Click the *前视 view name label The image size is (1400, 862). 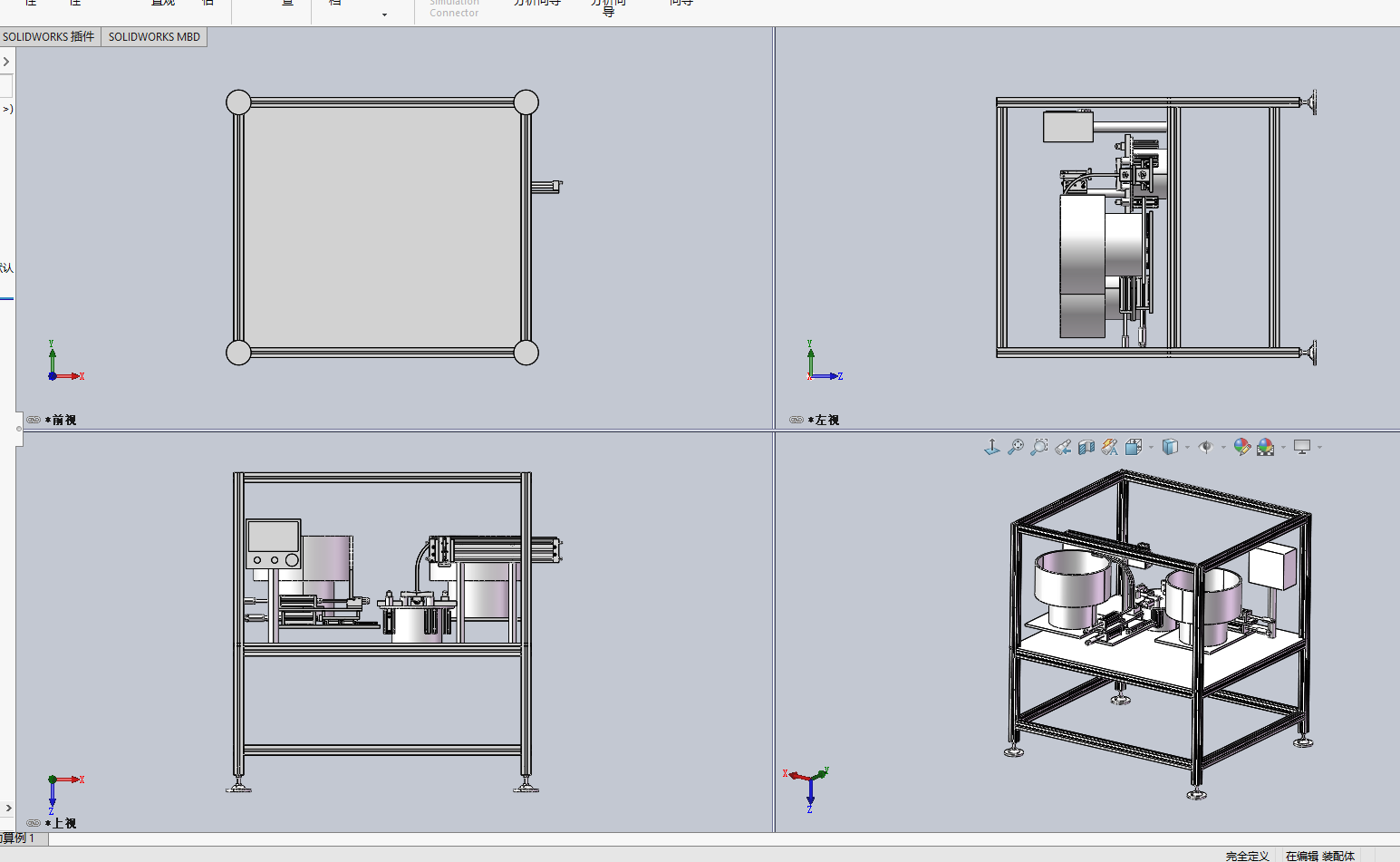[61, 420]
